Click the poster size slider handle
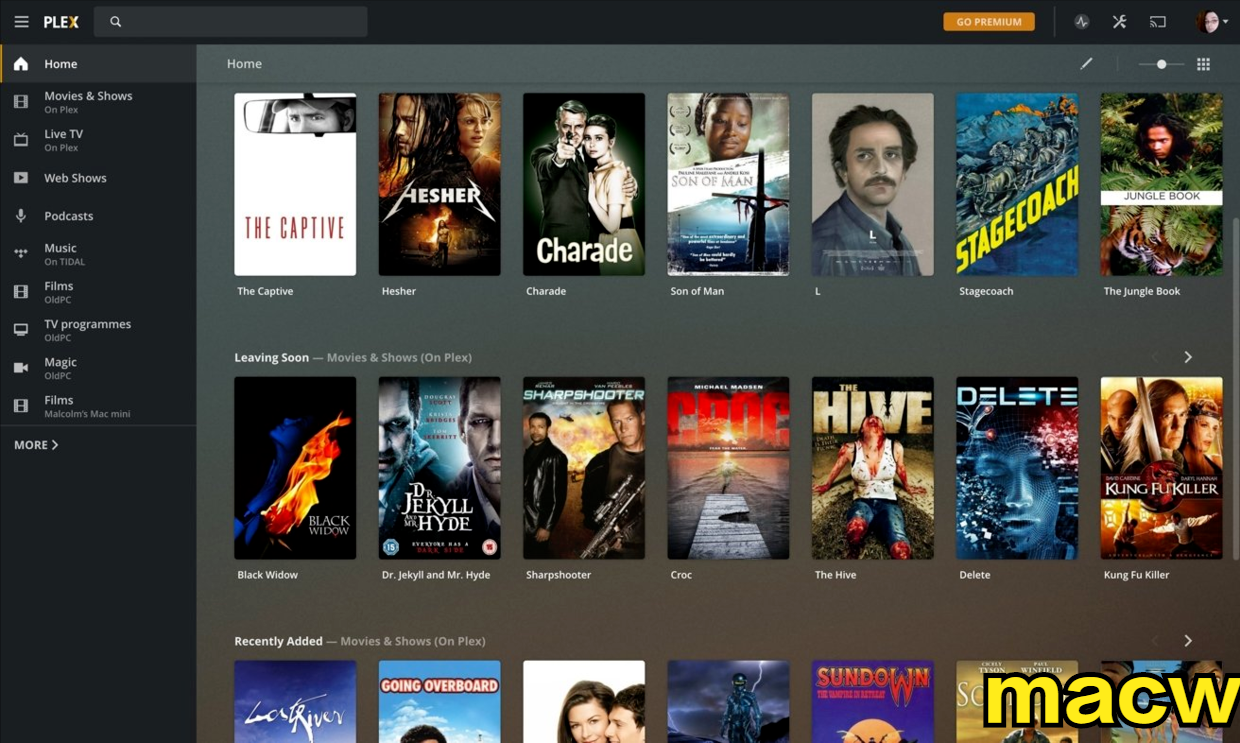1240x743 pixels. 1161,64
